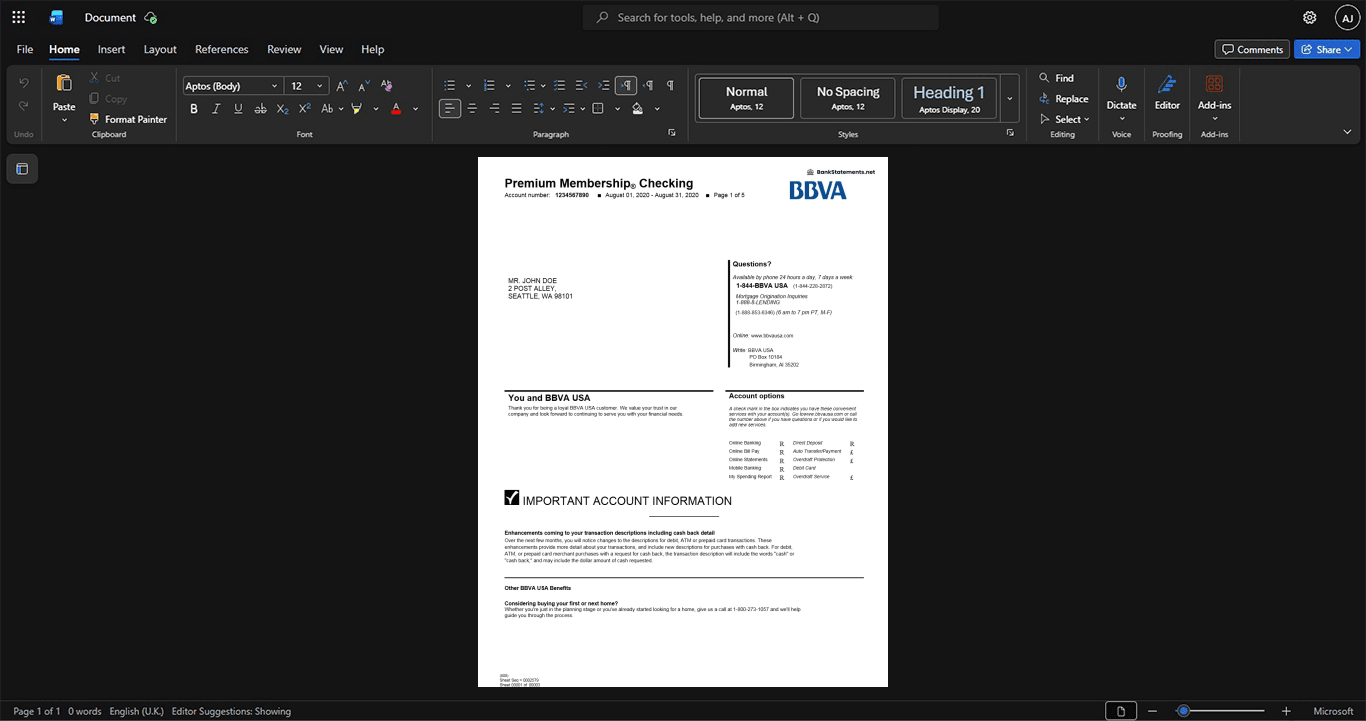The width and height of the screenshot is (1366, 721).
Task: Open the navigation pane icon
Action: click(x=22, y=169)
